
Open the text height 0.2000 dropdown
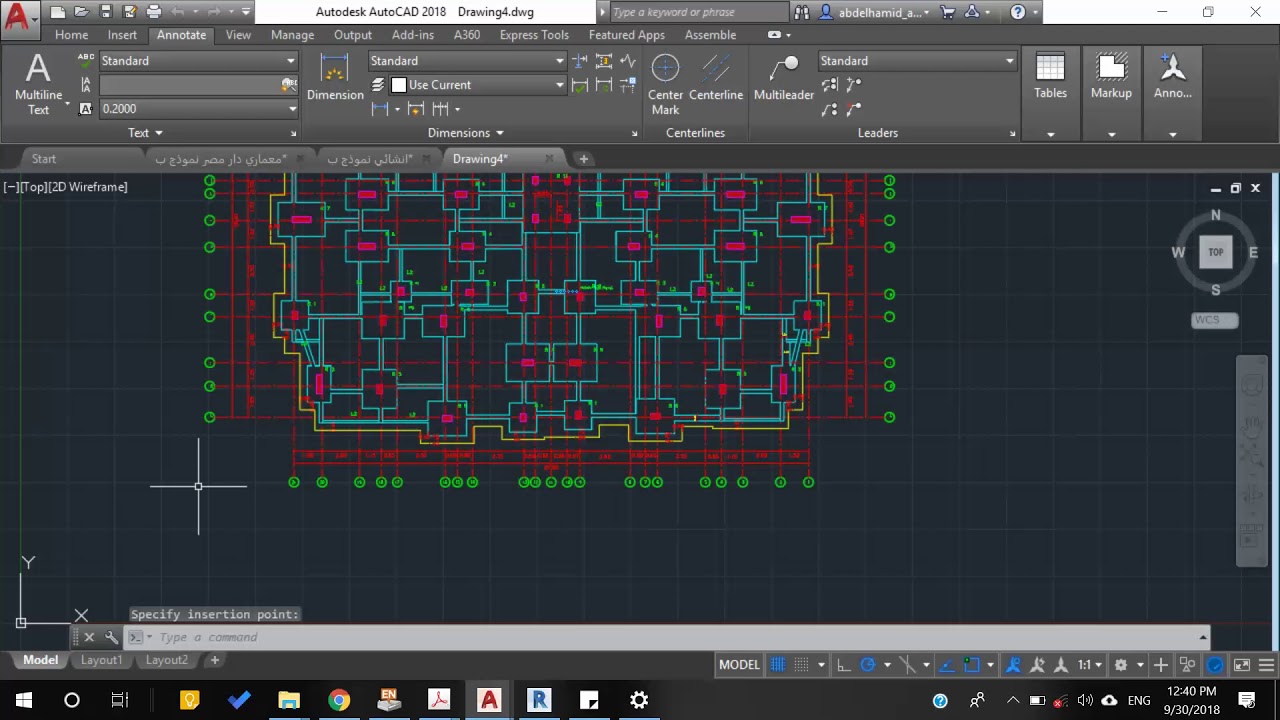[198, 109]
